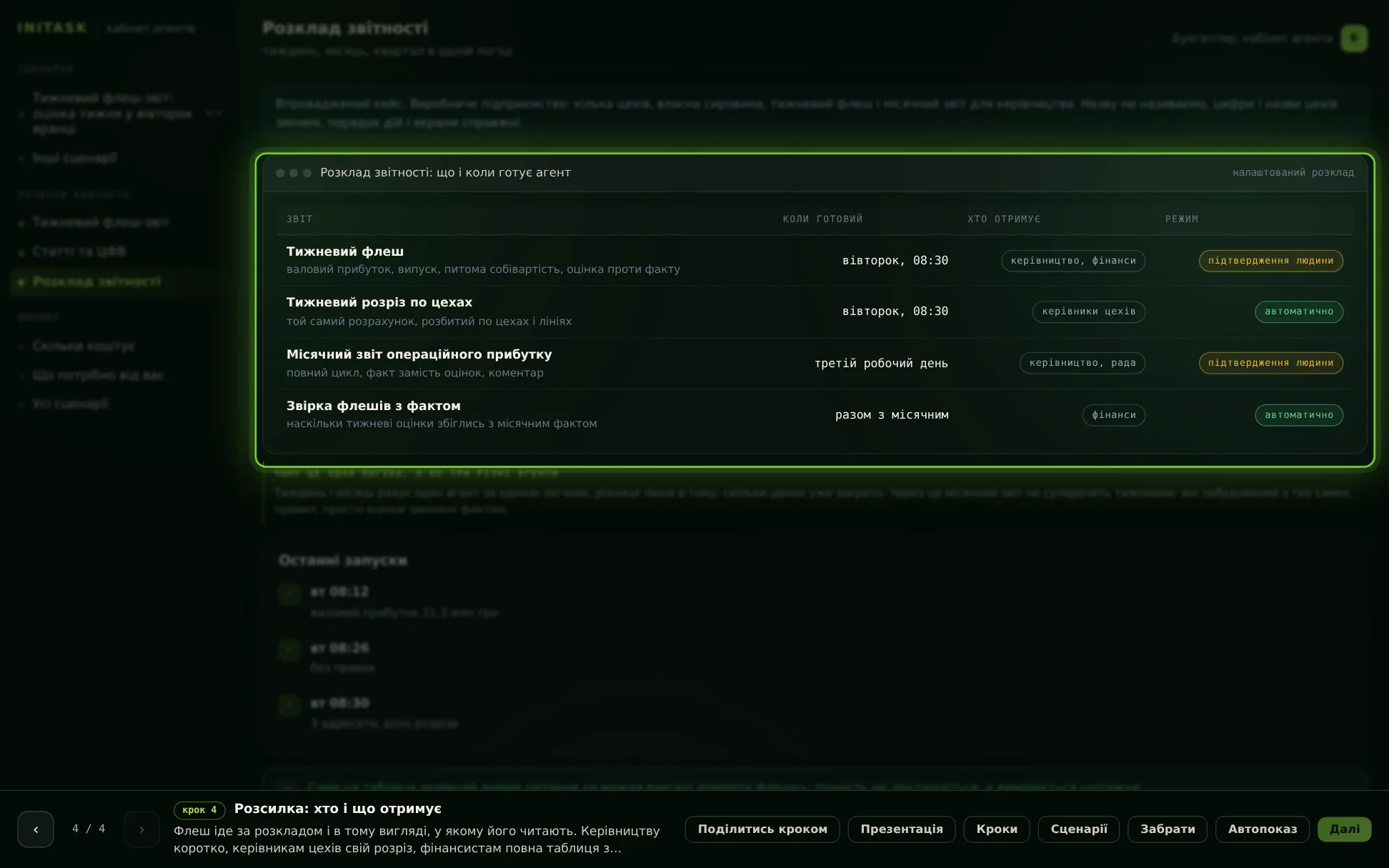Click the green Далі button
The height and width of the screenshot is (868, 1389).
[1345, 829]
